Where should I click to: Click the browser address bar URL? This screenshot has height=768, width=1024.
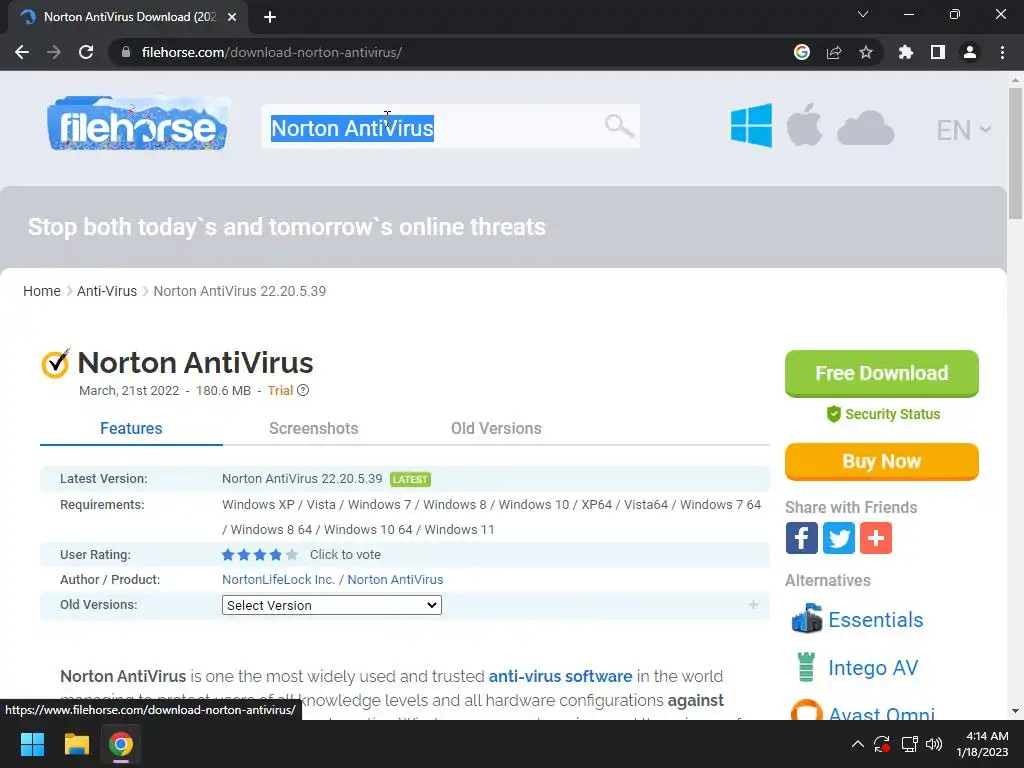272,52
